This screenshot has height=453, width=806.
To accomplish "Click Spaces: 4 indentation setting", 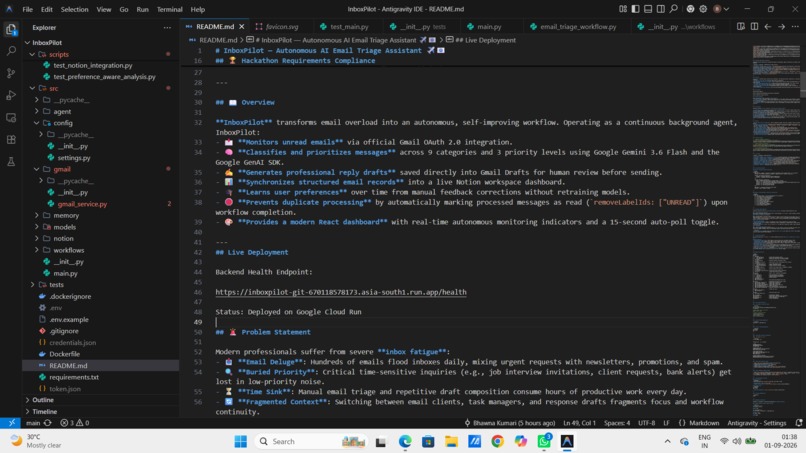I will tap(617, 423).
